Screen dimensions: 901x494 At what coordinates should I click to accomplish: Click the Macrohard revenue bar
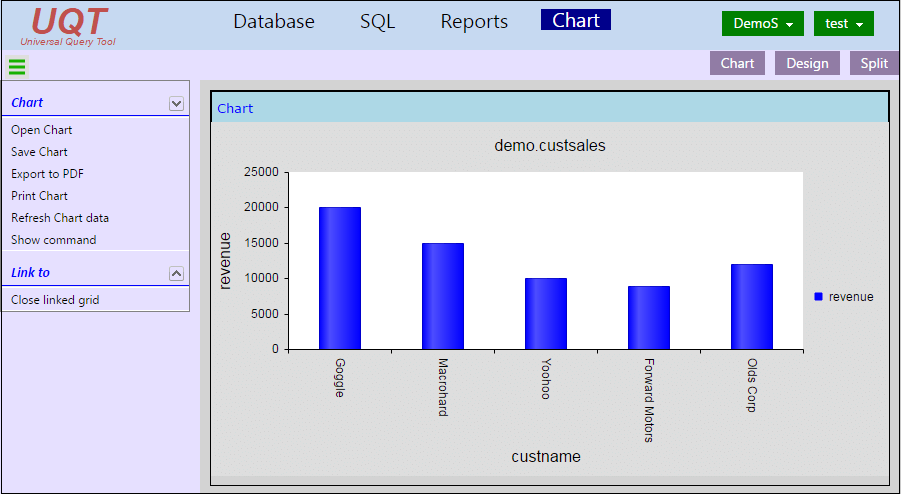click(x=443, y=296)
